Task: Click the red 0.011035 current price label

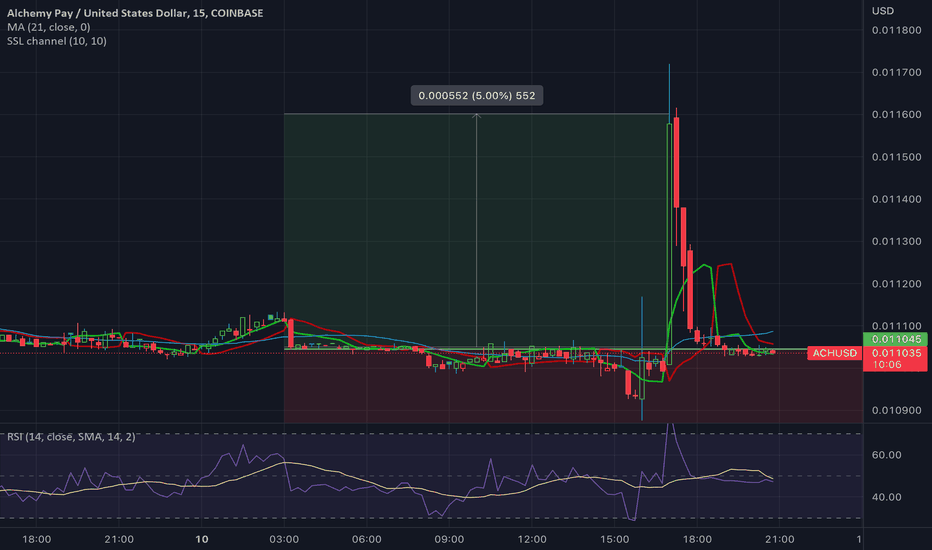Action: (x=895, y=353)
